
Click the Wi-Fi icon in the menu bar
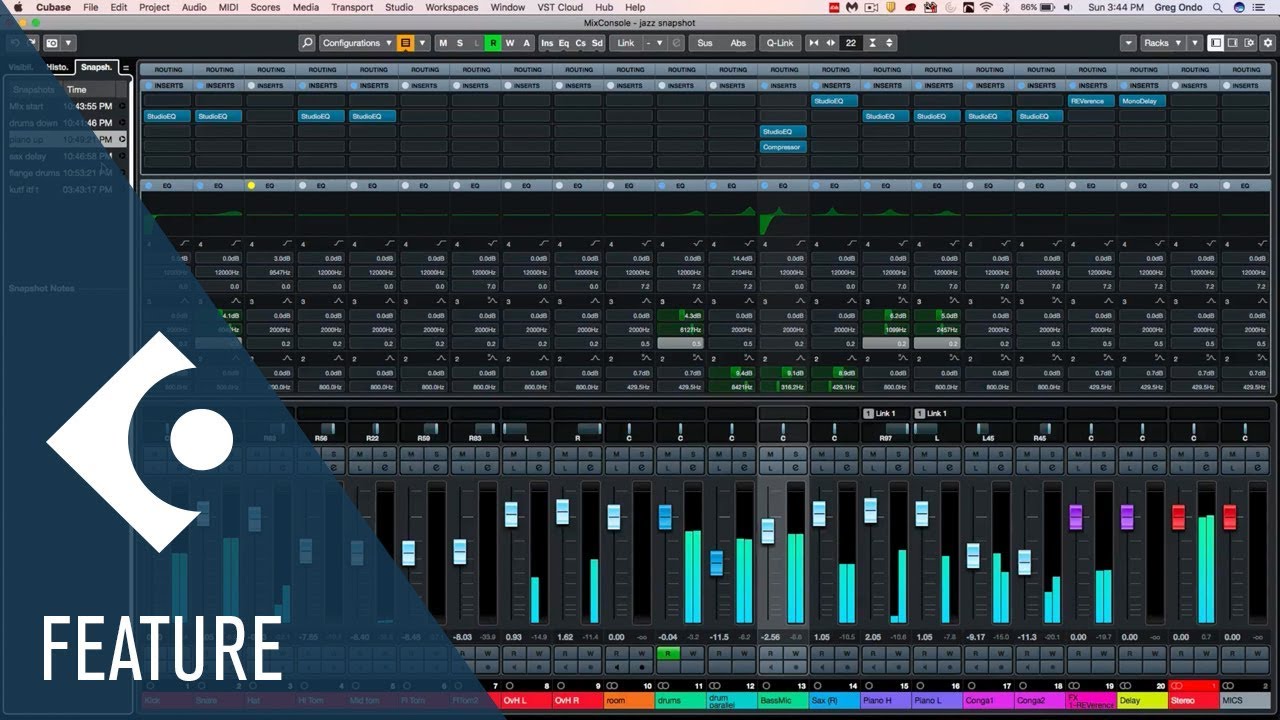986,7
